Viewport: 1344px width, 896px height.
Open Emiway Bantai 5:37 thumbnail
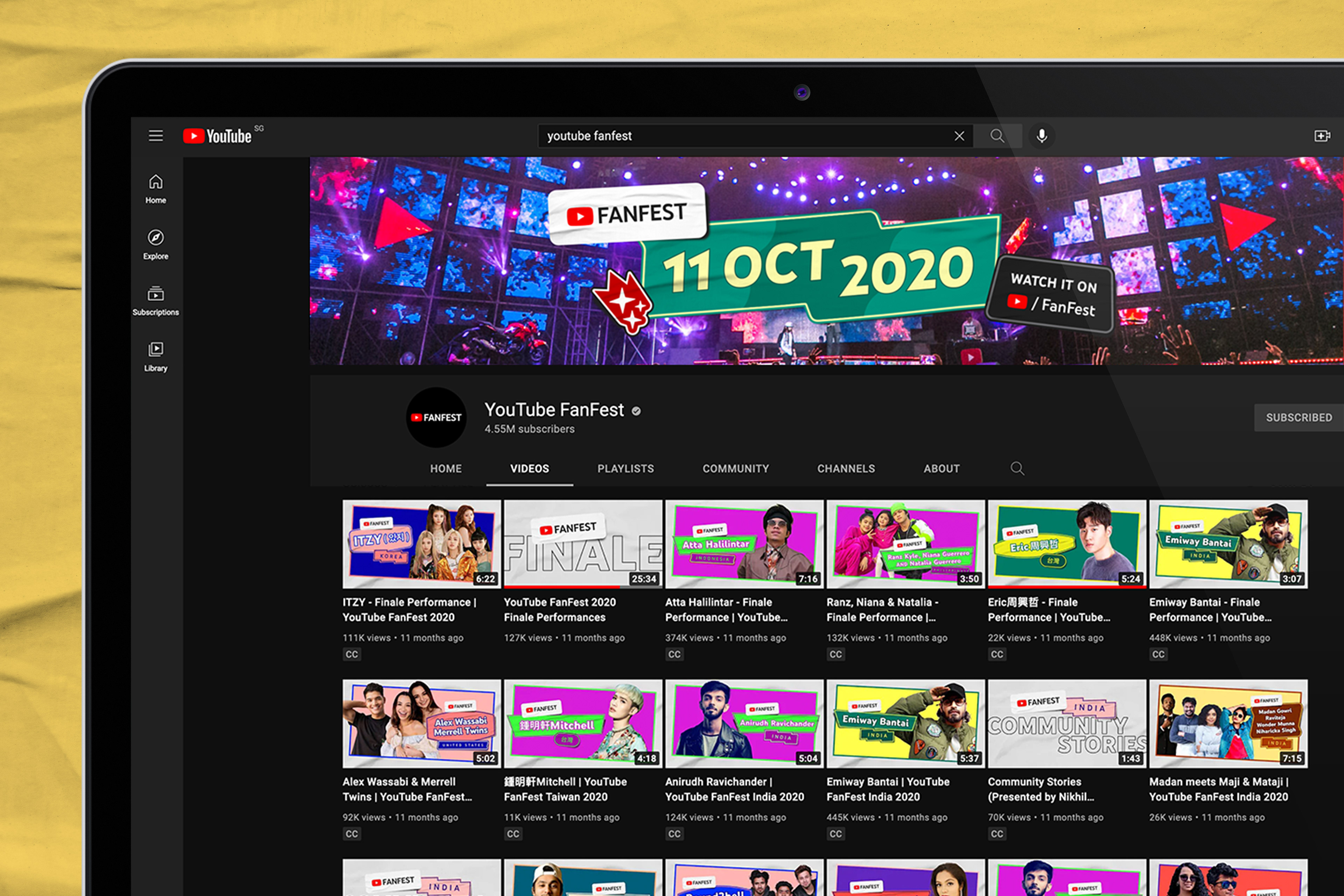(906, 723)
